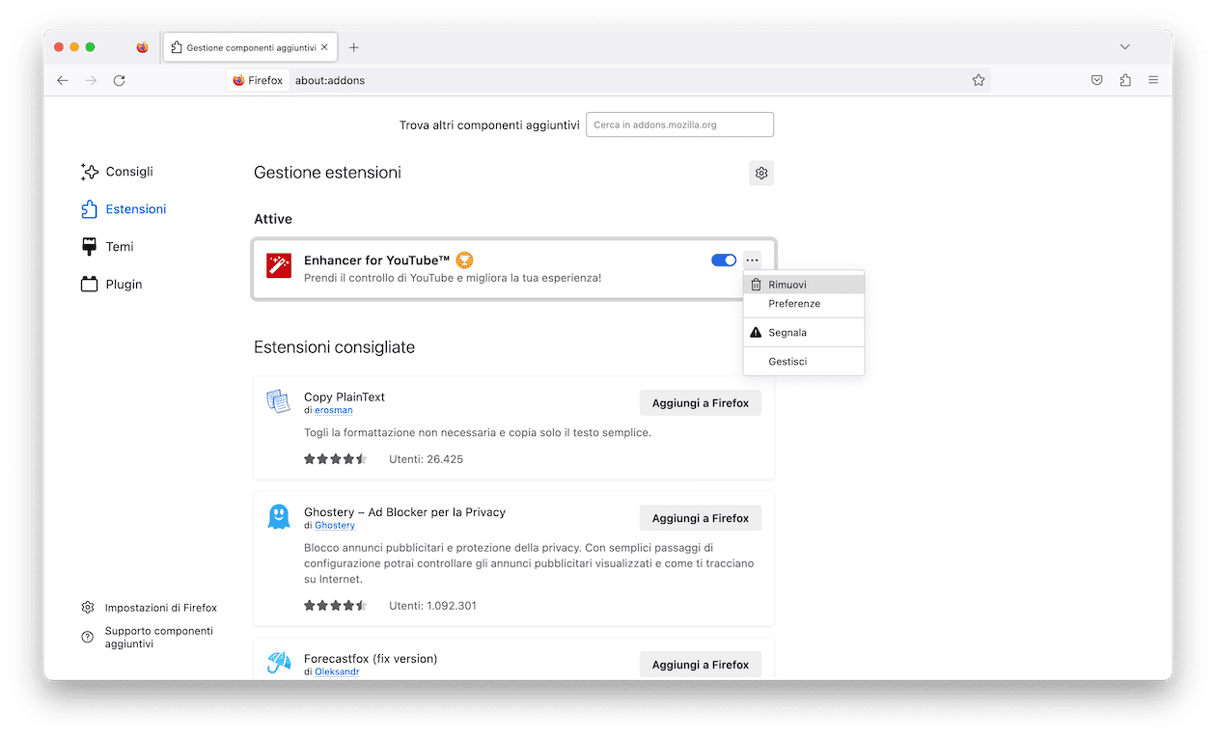
Task: Add Copy PlainText to Firefox
Action: point(700,403)
